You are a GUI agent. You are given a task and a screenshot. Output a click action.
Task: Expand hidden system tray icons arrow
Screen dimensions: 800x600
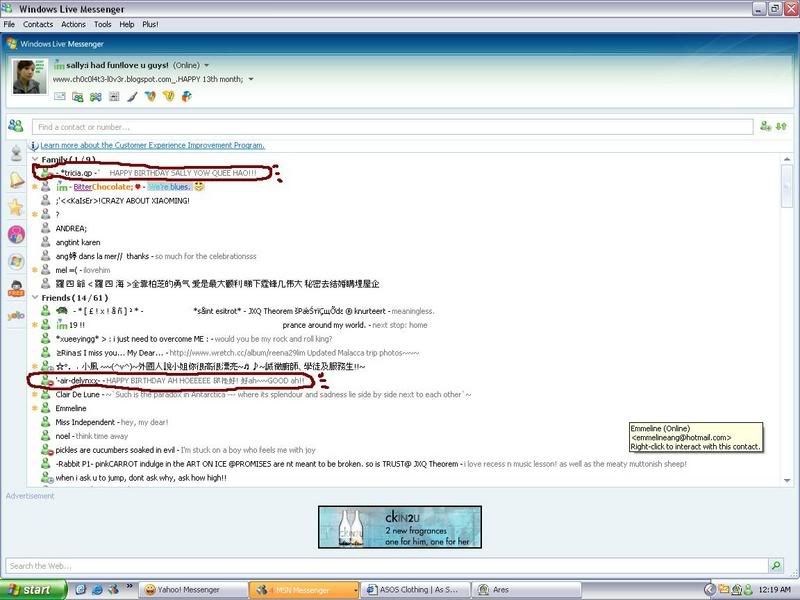pyautogui.click(x=709, y=590)
